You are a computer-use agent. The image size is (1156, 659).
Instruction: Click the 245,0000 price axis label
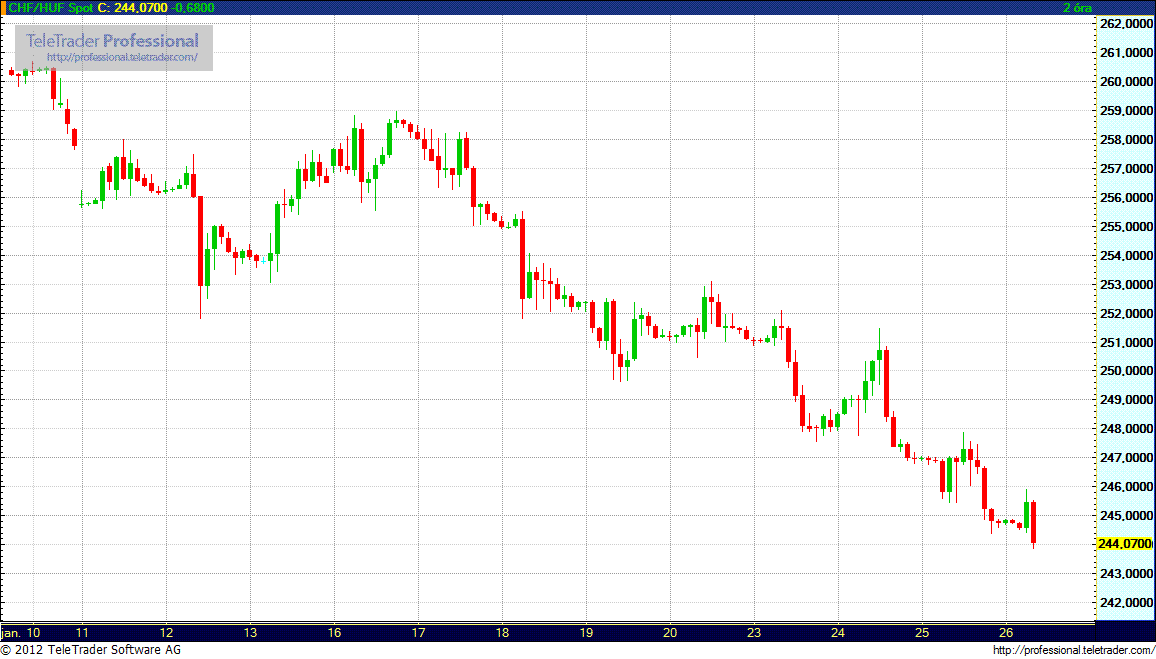[1126, 515]
